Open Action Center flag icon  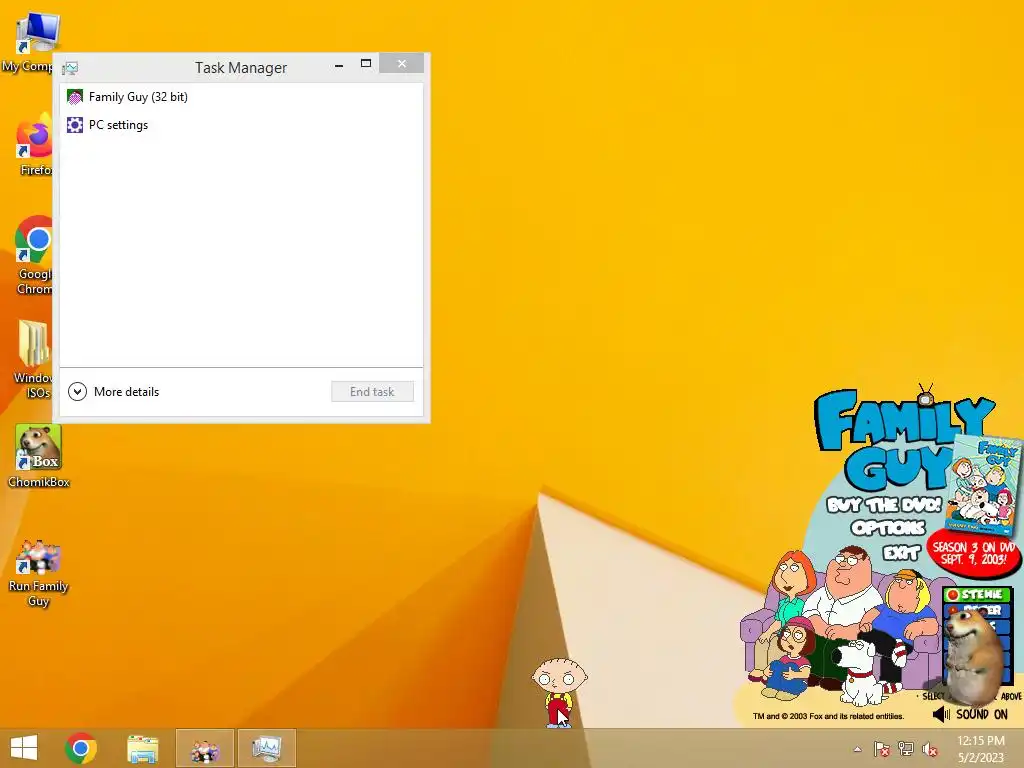pos(882,749)
